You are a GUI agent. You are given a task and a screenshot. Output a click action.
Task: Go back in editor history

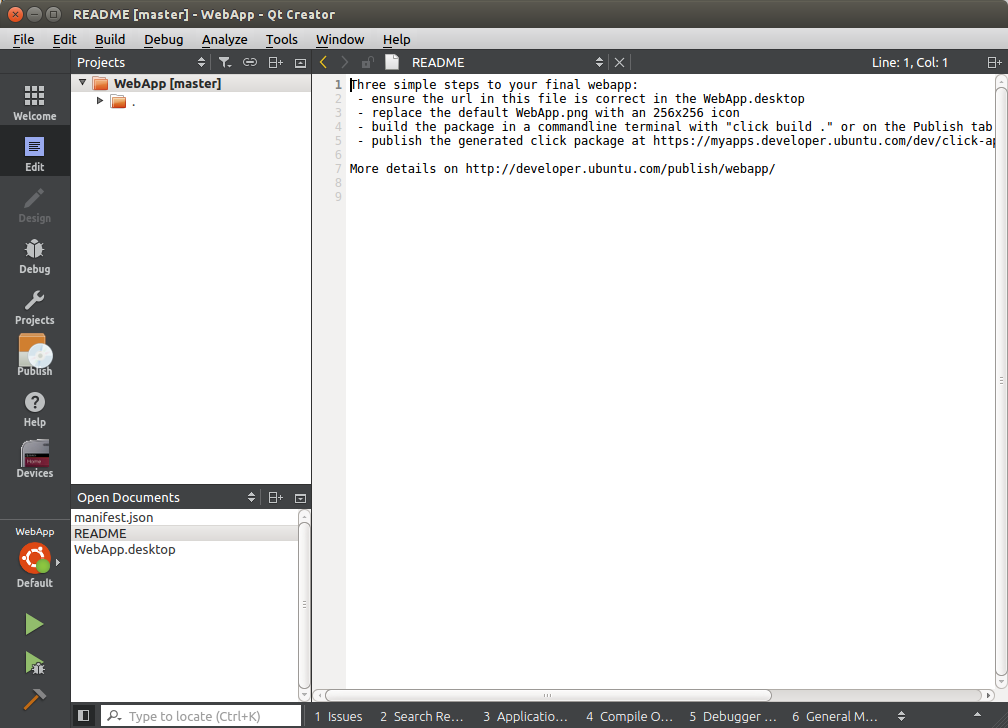[x=323, y=62]
